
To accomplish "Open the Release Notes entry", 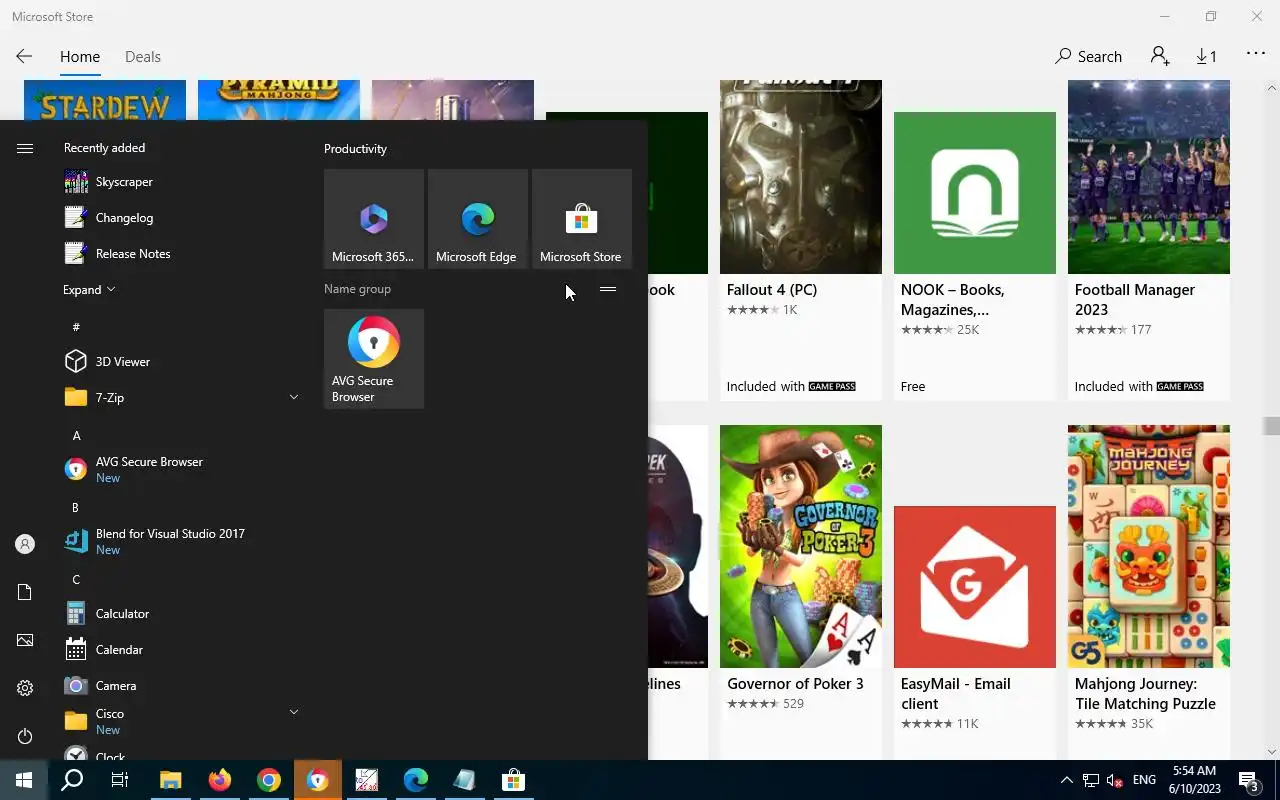I will pos(180,254).
